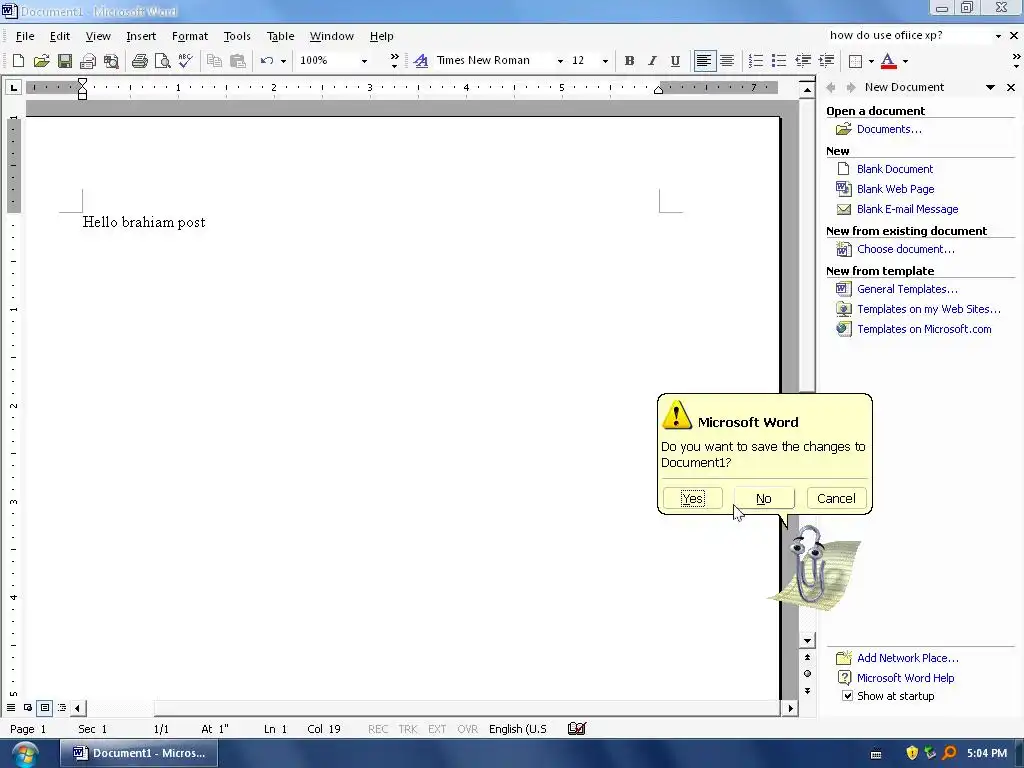This screenshot has height=768, width=1024.
Task: Open the Tools menu
Action: 237,36
